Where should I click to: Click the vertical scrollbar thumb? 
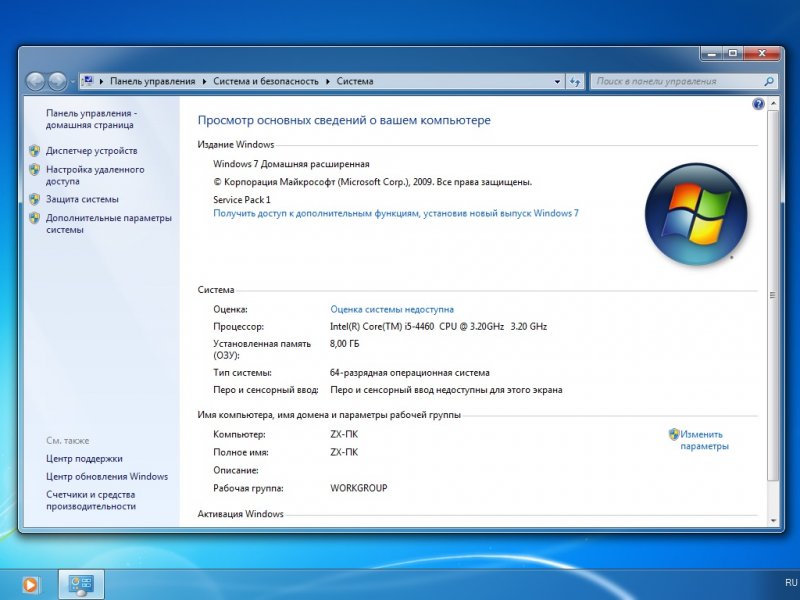click(x=773, y=295)
